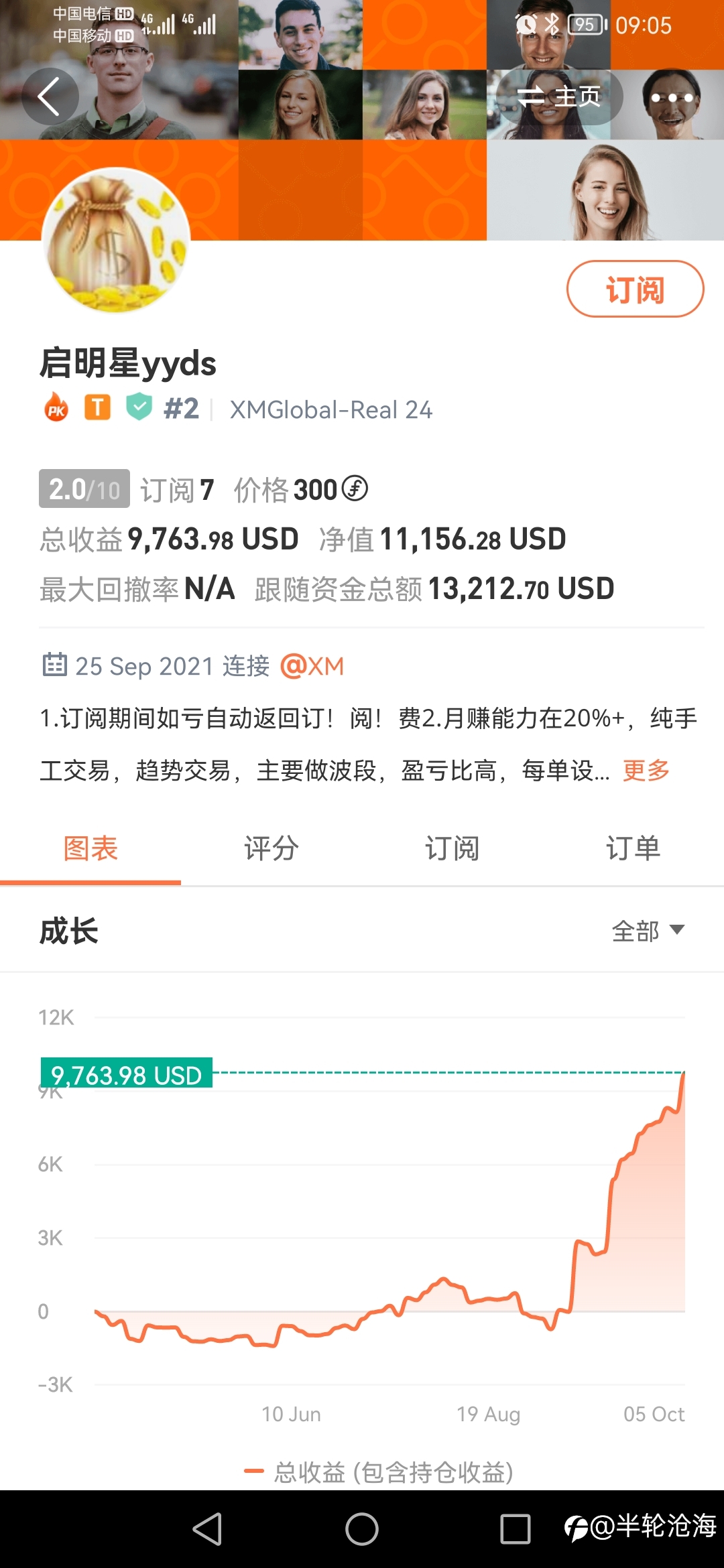Screen dimensions: 724x1568
Task: Switch to 主页 using swap button
Action: pyautogui.click(x=560, y=98)
